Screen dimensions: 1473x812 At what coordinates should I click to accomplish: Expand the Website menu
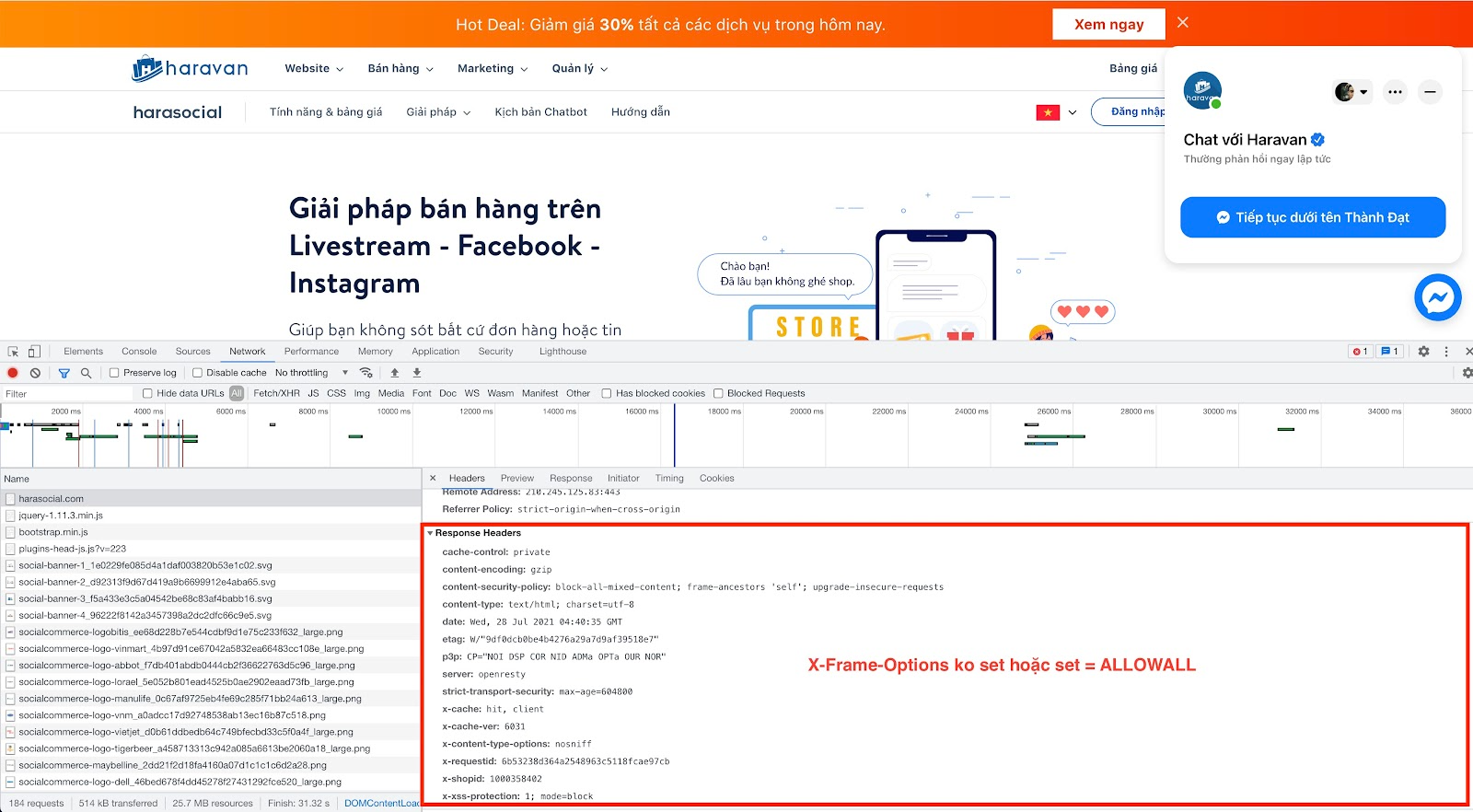[x=314, y=68]
